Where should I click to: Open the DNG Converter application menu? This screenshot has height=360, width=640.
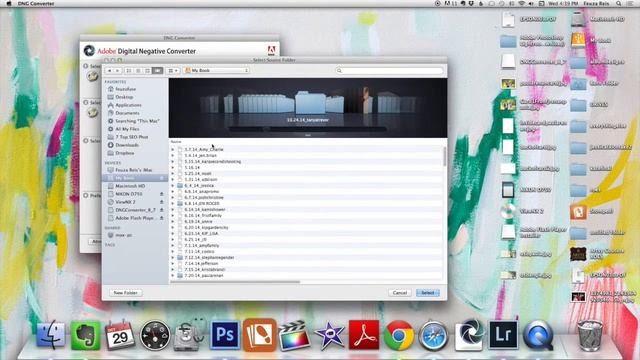(x=36, y=3)
